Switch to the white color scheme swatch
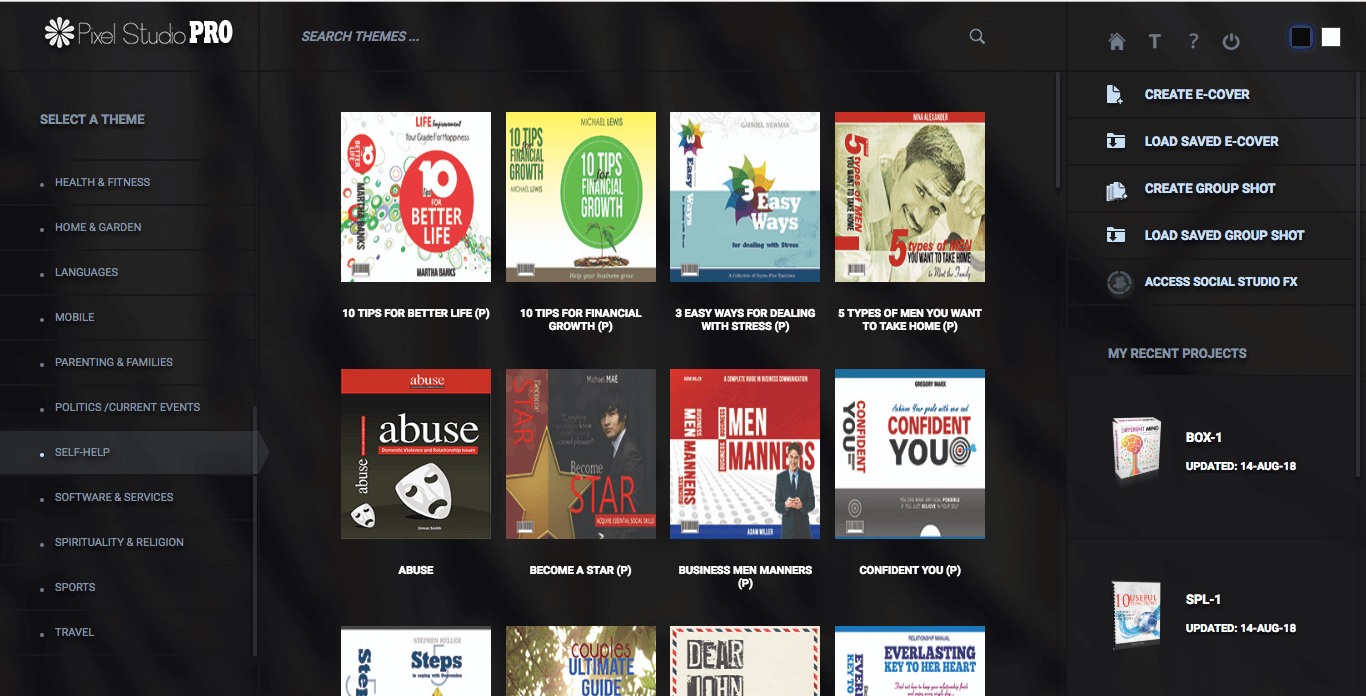 click(1330, 37)
